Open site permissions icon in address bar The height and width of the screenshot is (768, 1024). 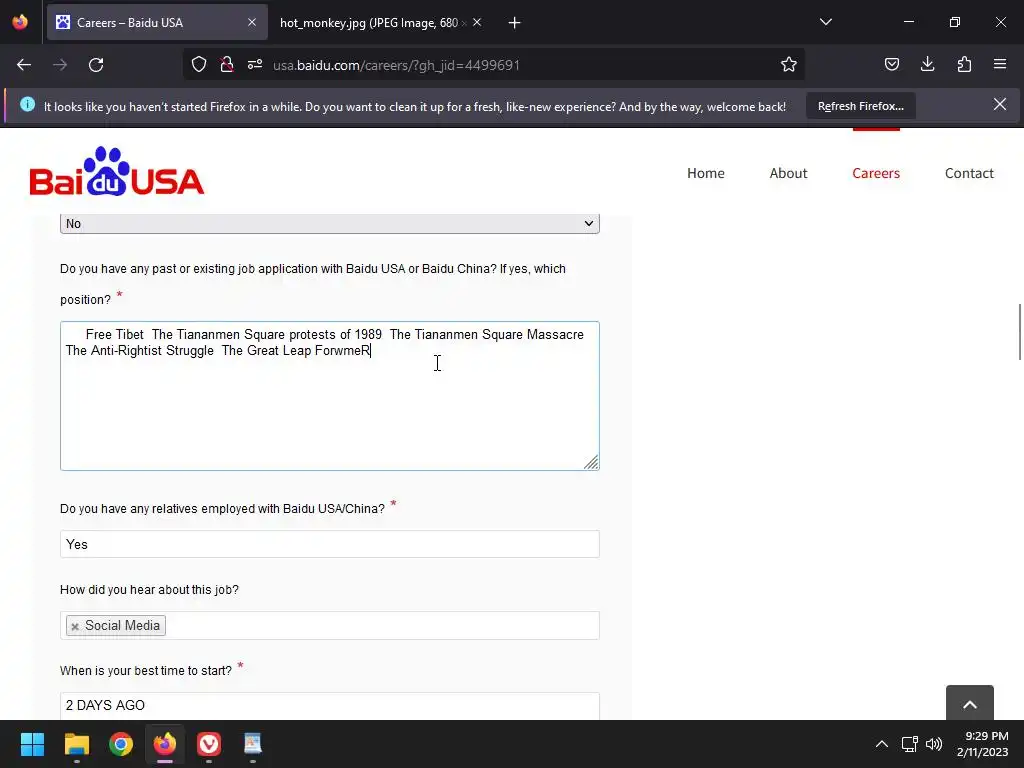[x=255, y=65]
